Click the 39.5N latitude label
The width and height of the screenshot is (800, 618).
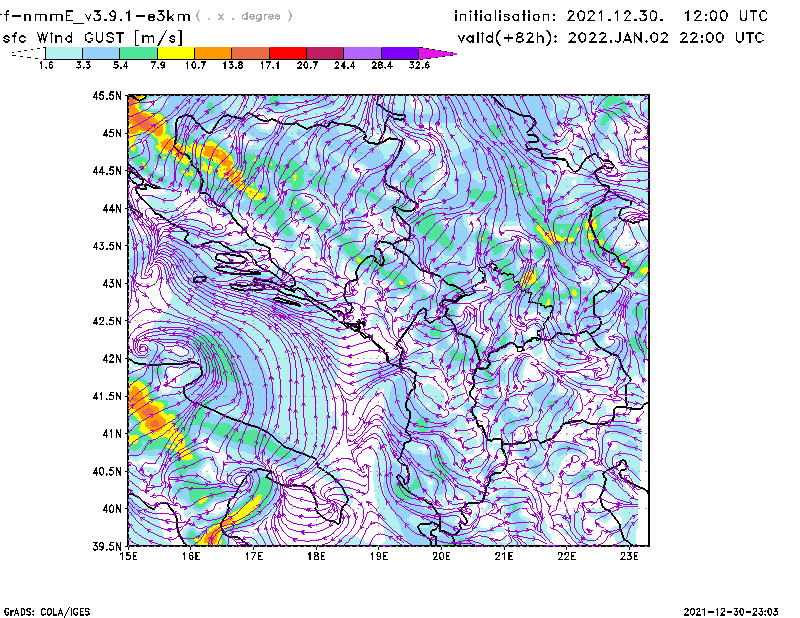pyautogui.click(x=107, y=546)
